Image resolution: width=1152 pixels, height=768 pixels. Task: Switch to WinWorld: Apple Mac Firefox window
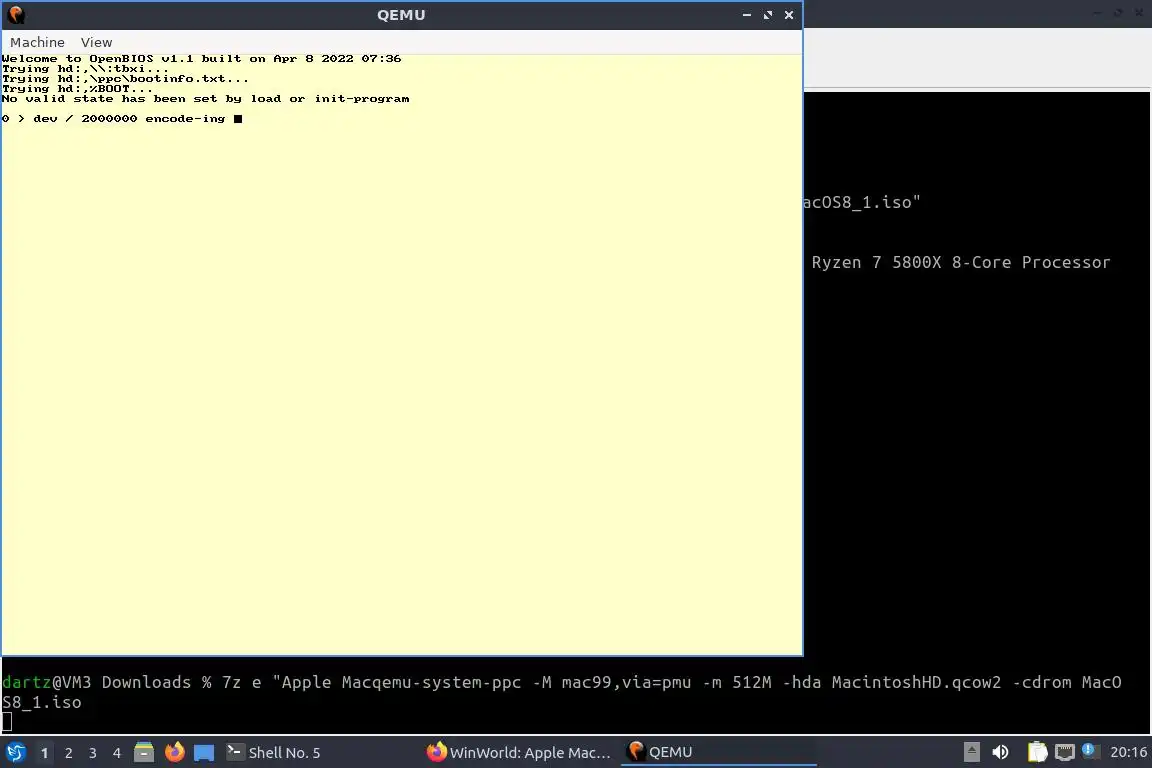[519, 752]
